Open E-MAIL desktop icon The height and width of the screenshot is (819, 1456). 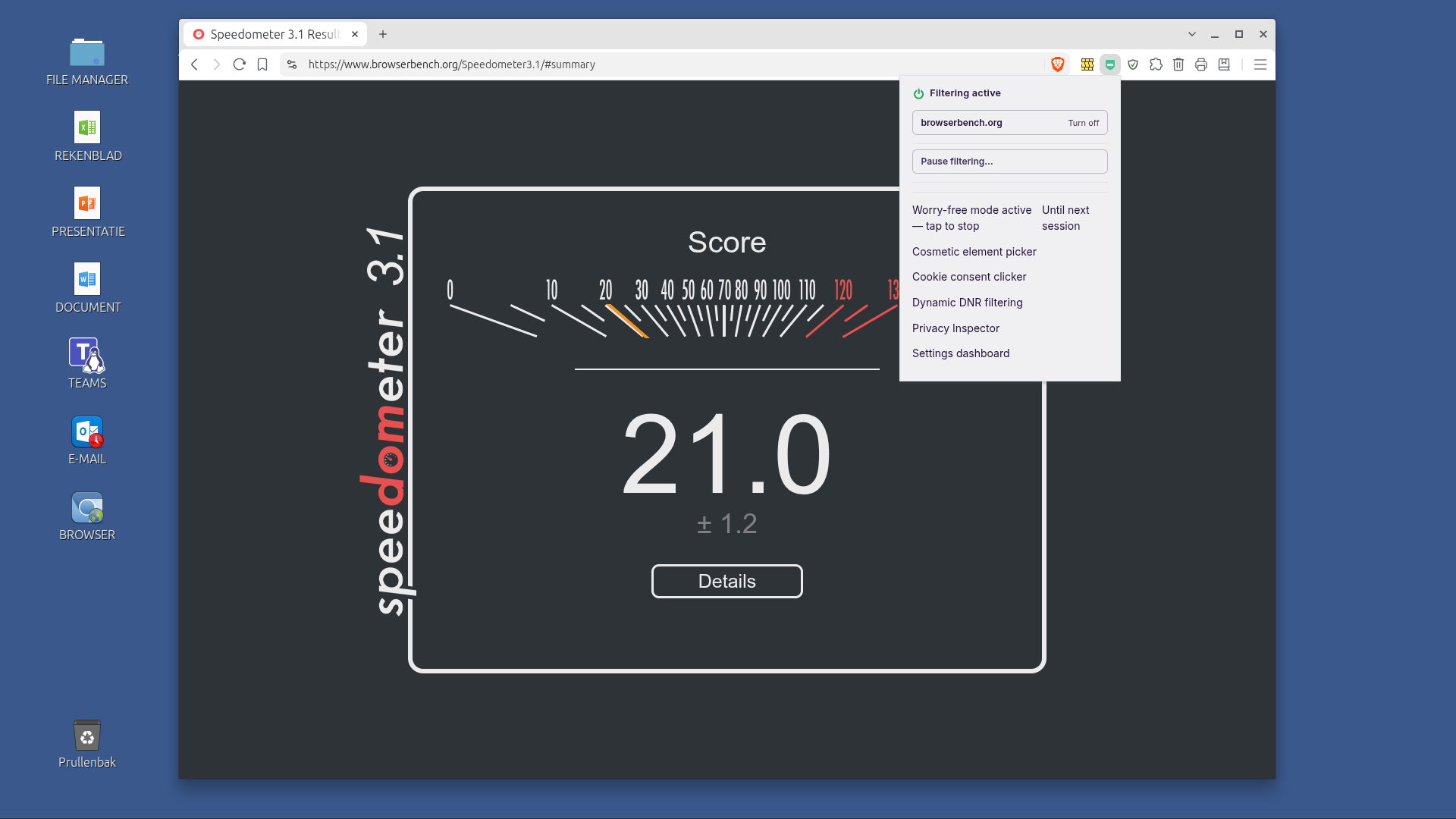87,441
